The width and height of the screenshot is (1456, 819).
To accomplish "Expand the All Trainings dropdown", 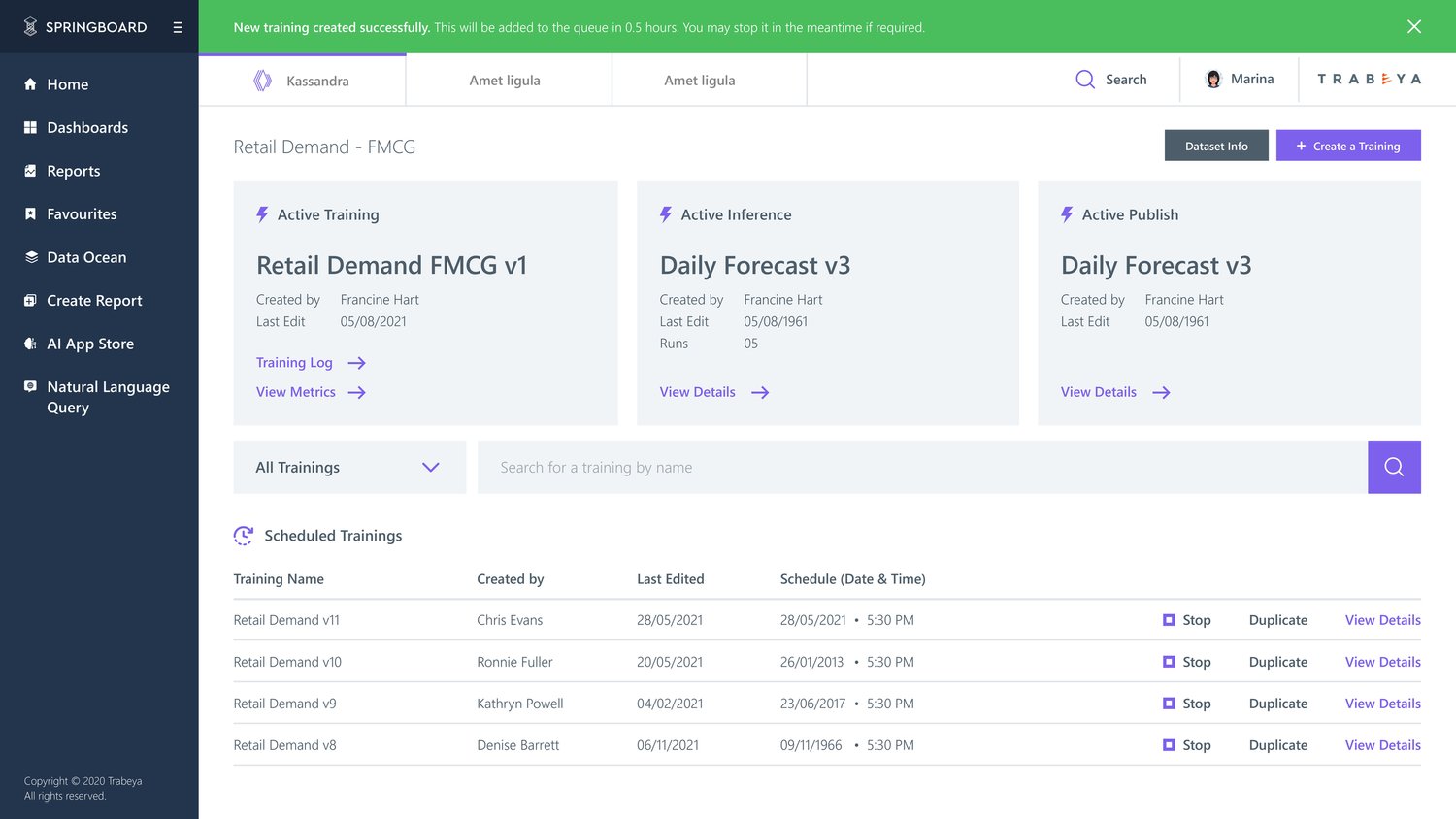I will coord(349,467).
